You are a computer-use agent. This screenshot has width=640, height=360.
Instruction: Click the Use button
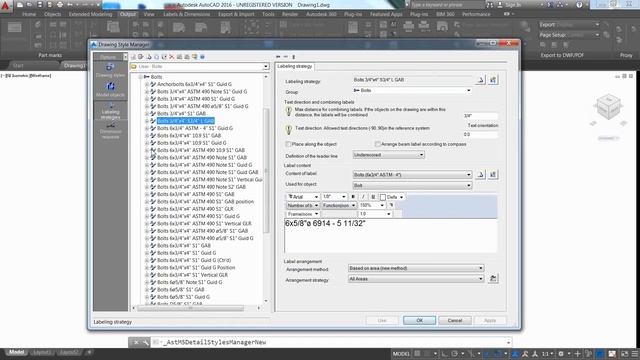click(x=382, y=320)
